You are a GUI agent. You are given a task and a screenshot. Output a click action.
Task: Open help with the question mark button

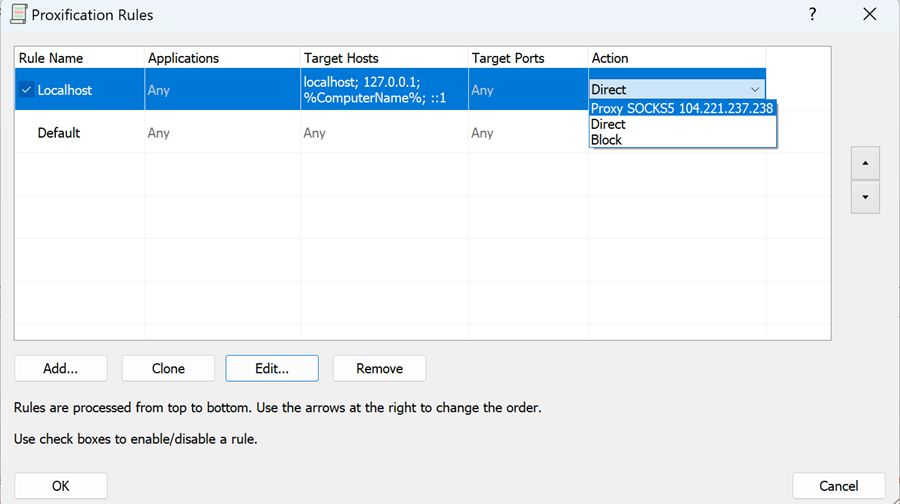coord(812,14)
